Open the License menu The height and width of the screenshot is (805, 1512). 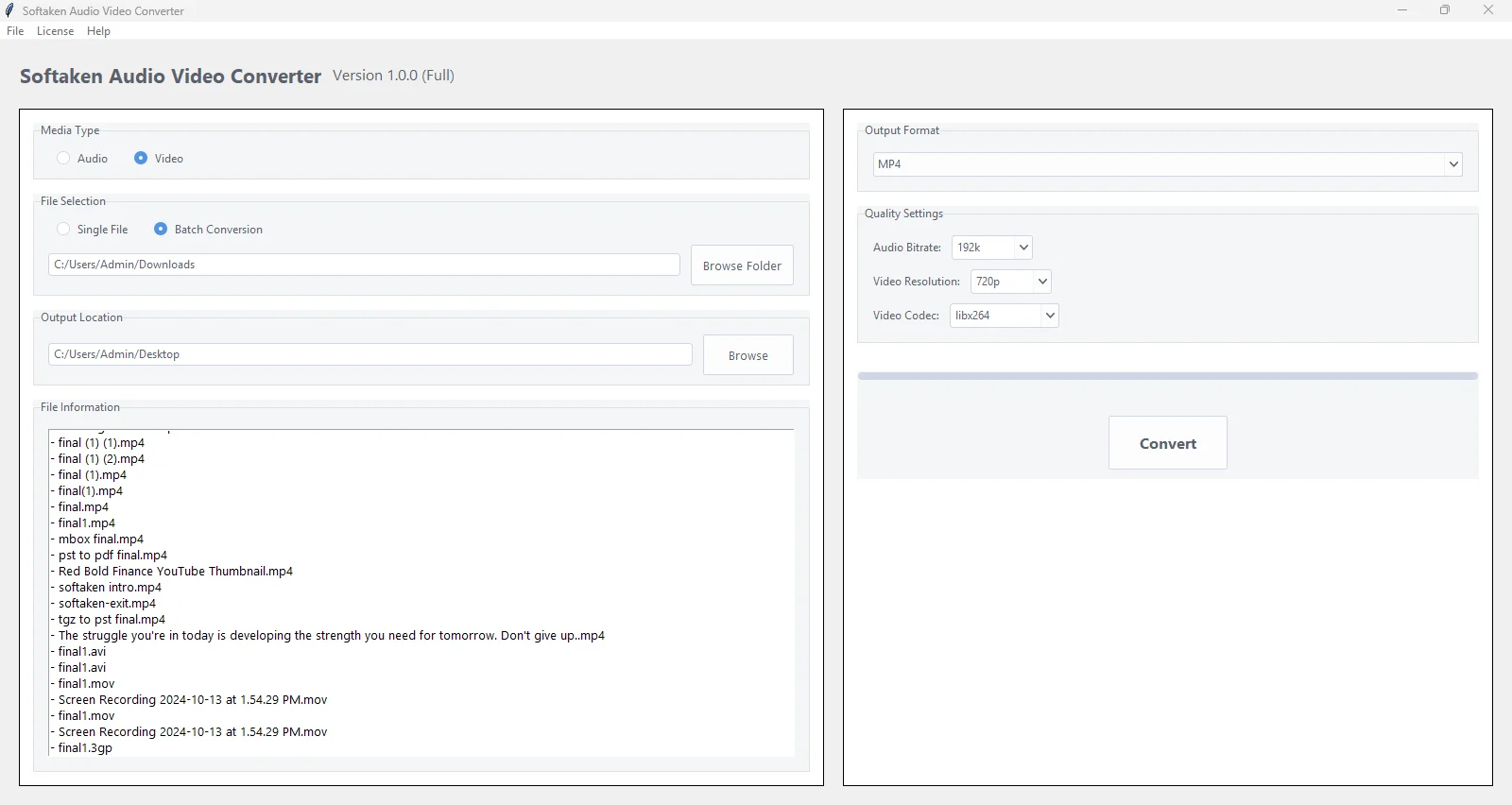pyautogui.click(x=55, y=31)
